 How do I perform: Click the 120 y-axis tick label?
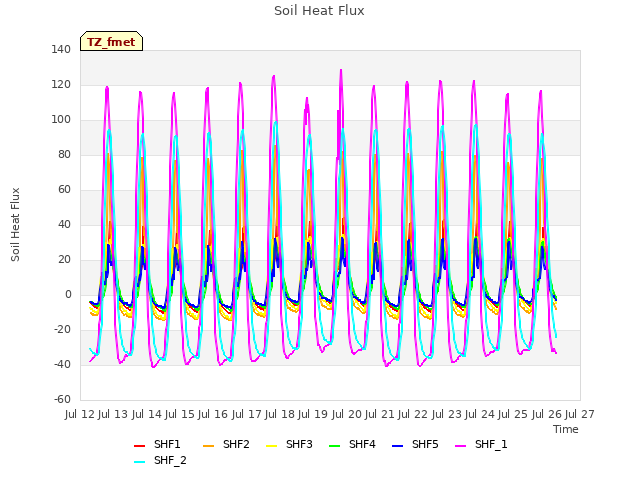coord(61,84)
